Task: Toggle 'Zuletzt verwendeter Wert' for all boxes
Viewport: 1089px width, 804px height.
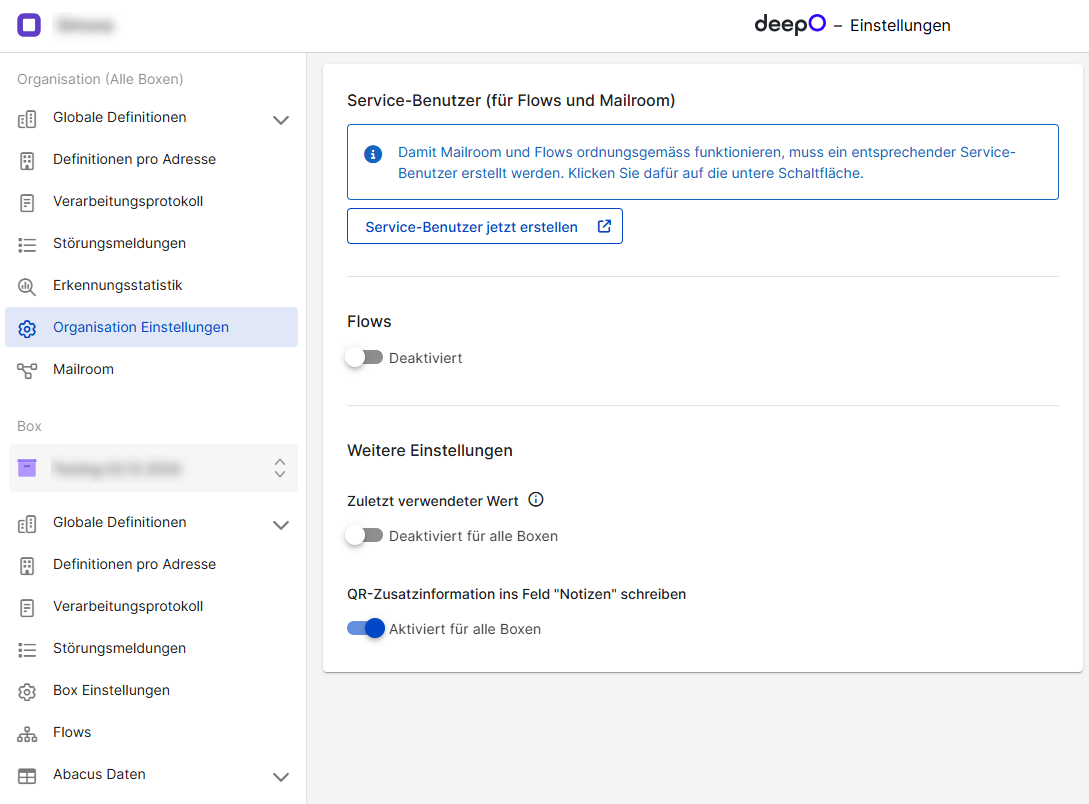Action: (365, 535)
